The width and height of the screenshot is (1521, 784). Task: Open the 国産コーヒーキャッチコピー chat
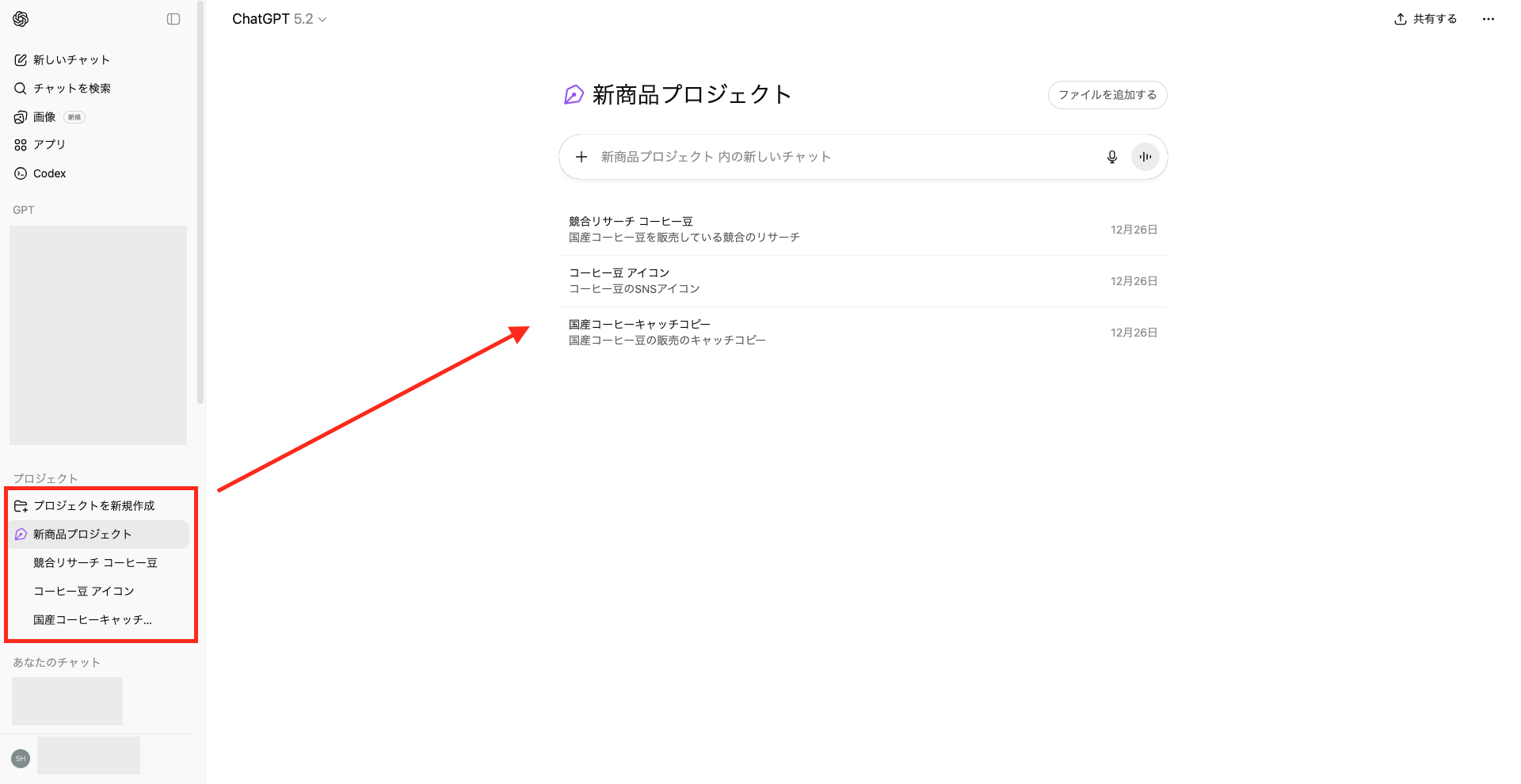(92, 619)
